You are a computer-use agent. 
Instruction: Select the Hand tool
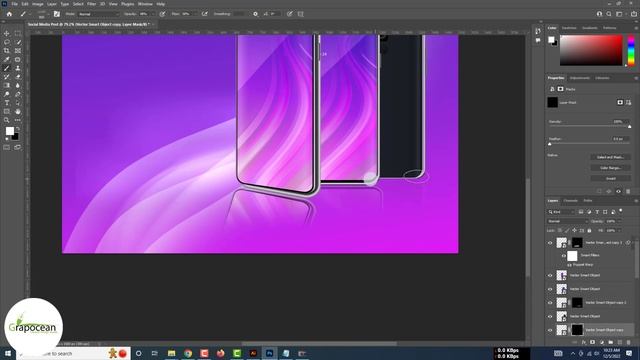(18, 111)
